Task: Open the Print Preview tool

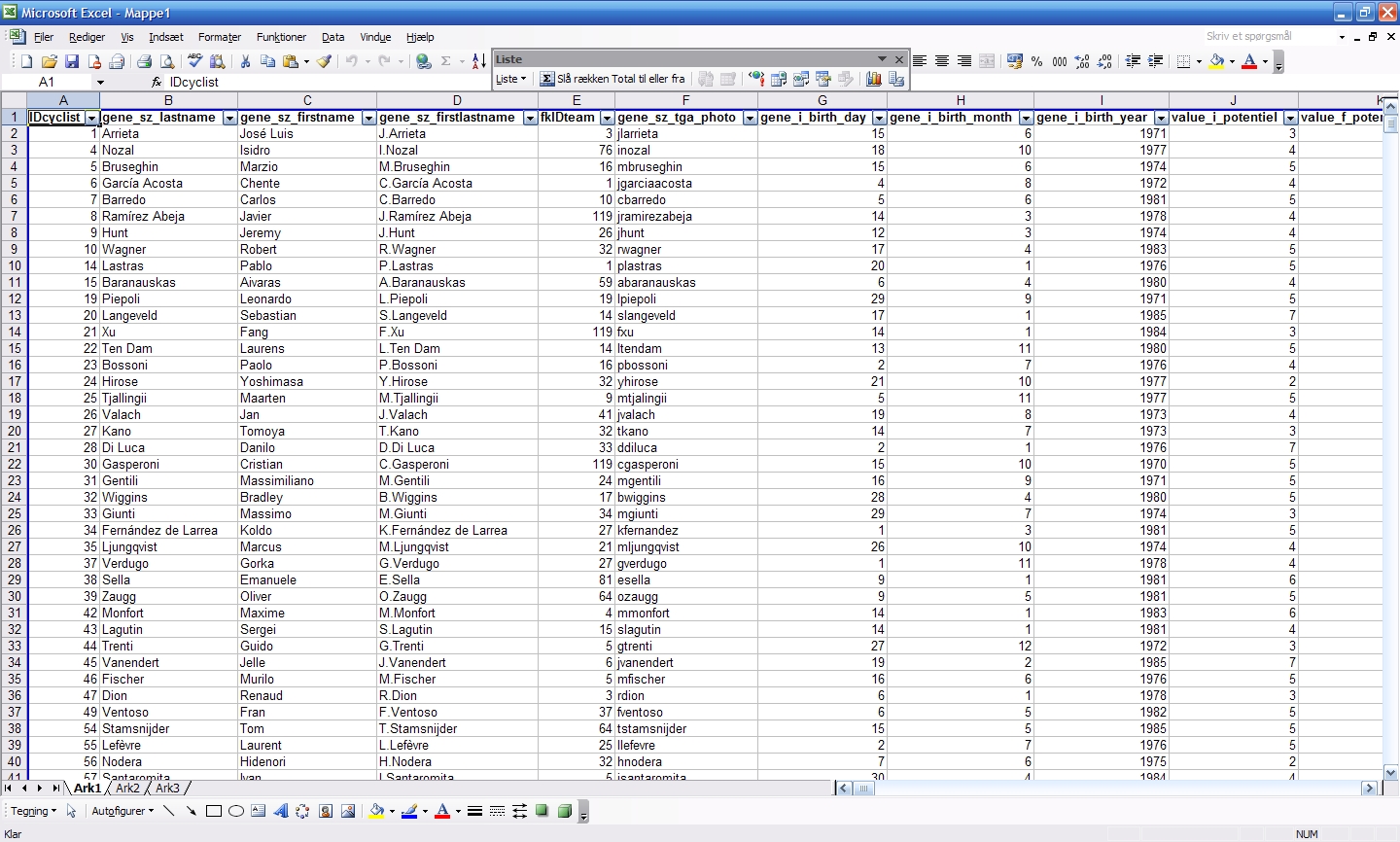Action: (166, 61)
